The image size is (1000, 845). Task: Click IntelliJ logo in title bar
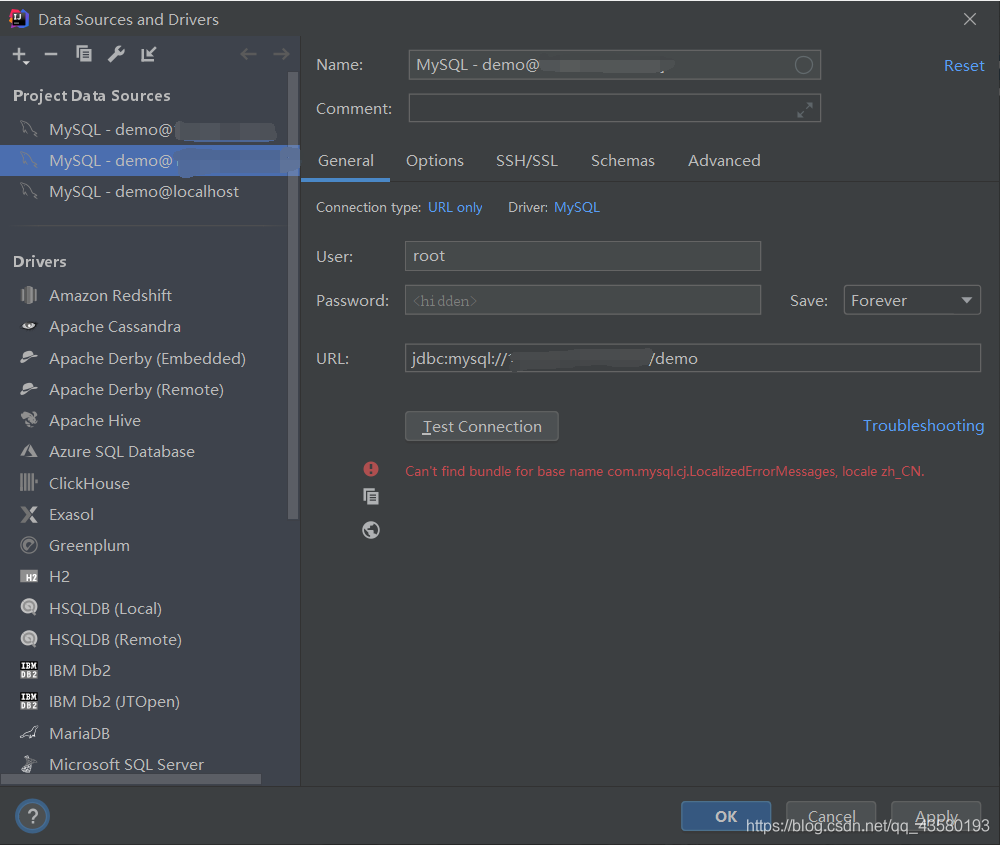pyautogui.click(x=18, y=18)
